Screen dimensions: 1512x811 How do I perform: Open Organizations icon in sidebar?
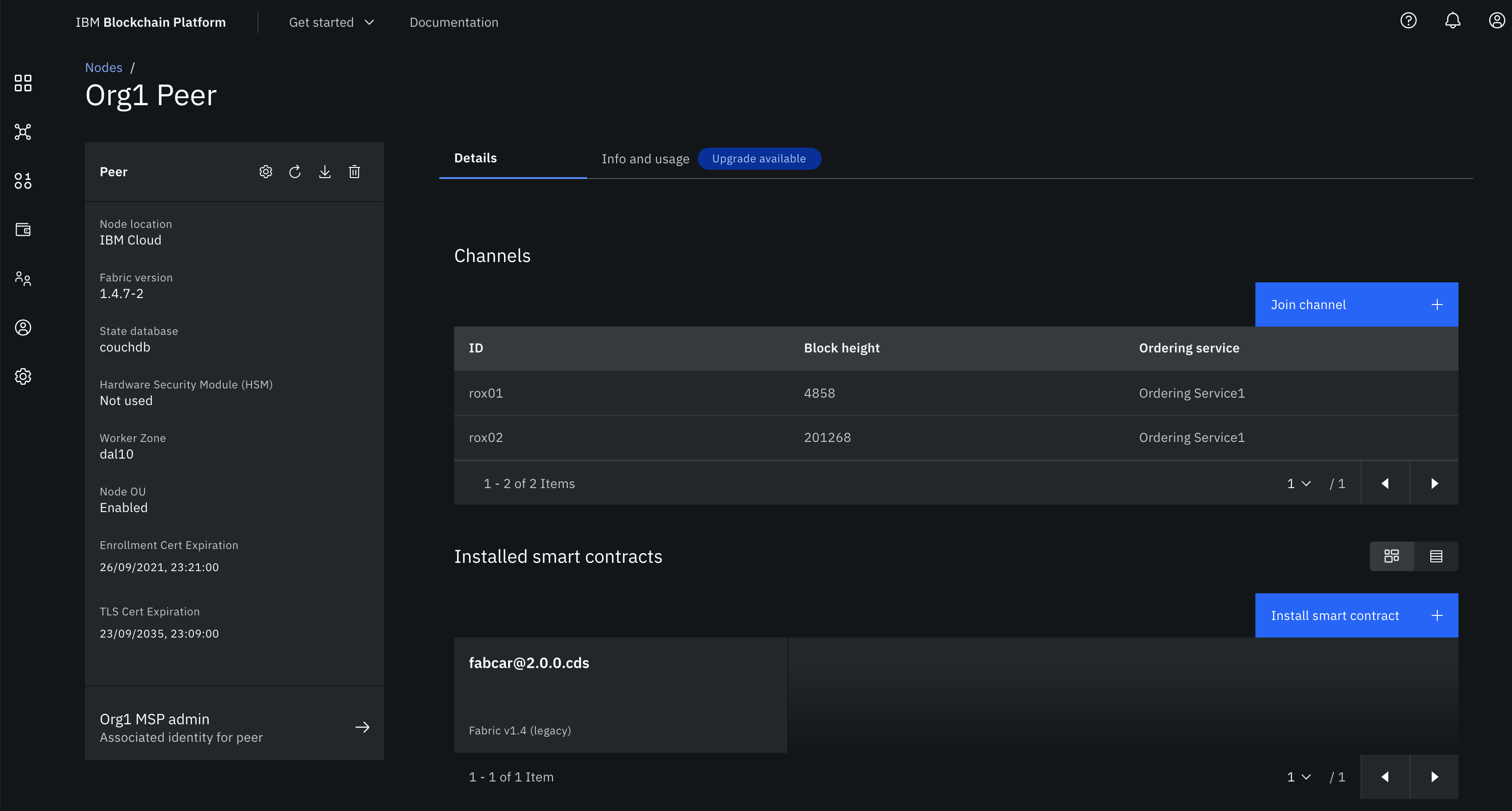pos(23,278)
